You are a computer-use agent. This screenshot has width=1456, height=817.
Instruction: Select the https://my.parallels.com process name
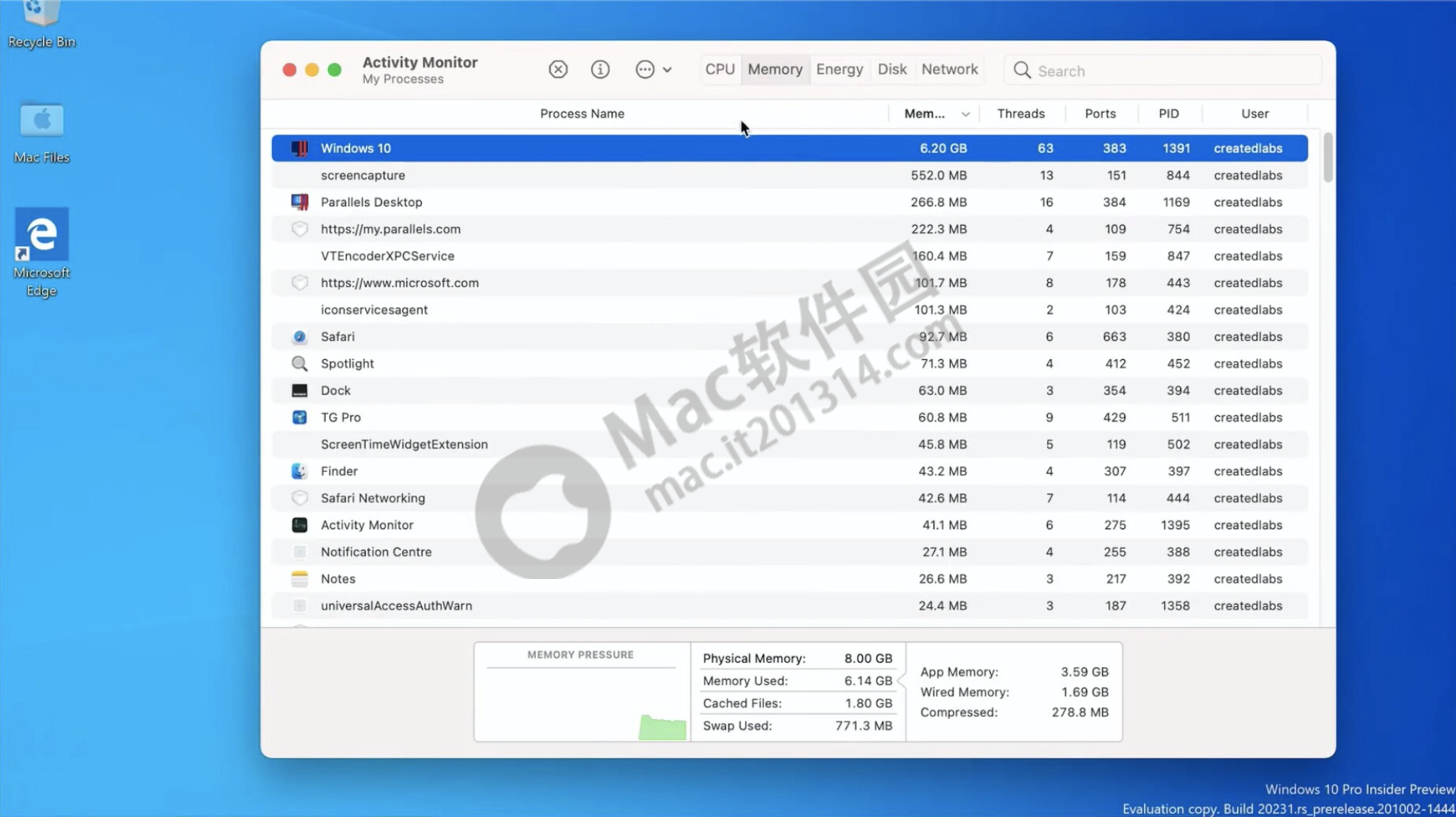(390, 229)
